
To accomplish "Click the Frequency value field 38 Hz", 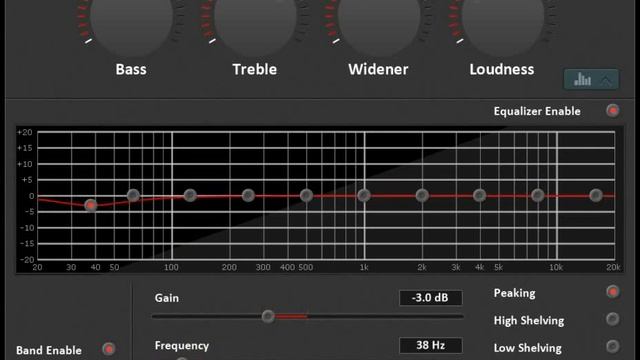I will coord(431,345).
